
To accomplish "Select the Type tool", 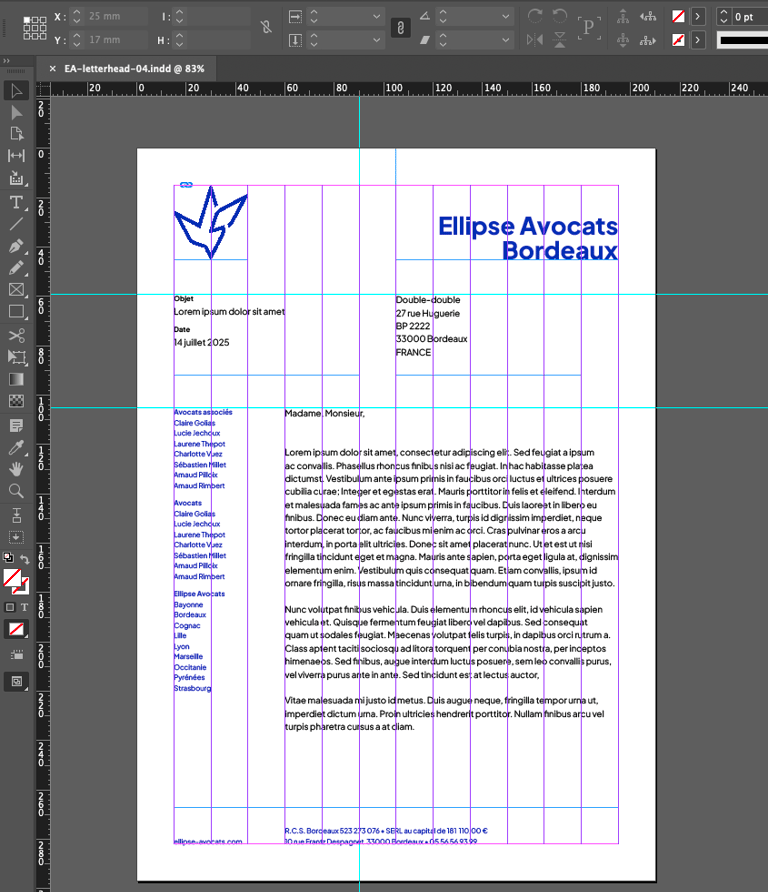I will tap(16, 203).
